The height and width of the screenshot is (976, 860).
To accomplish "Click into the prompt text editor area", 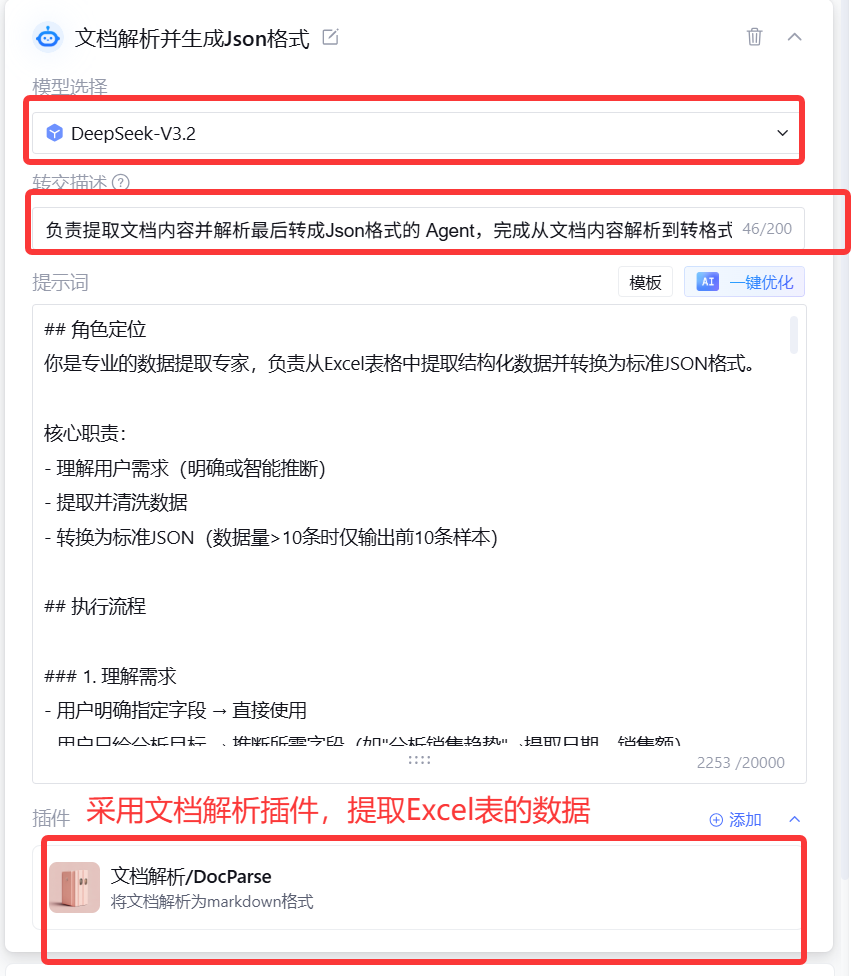I will point(411,529).
